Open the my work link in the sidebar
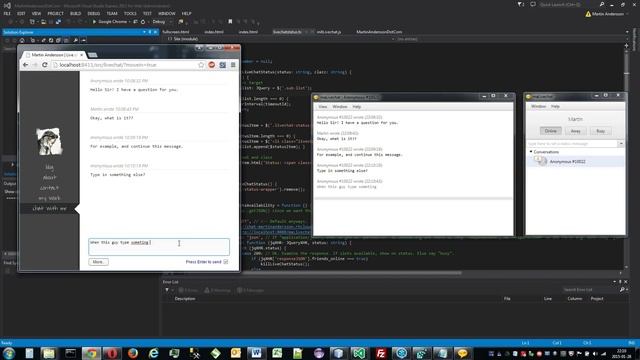The height and width of the screenshot is (360, 640). pos(49,198)
